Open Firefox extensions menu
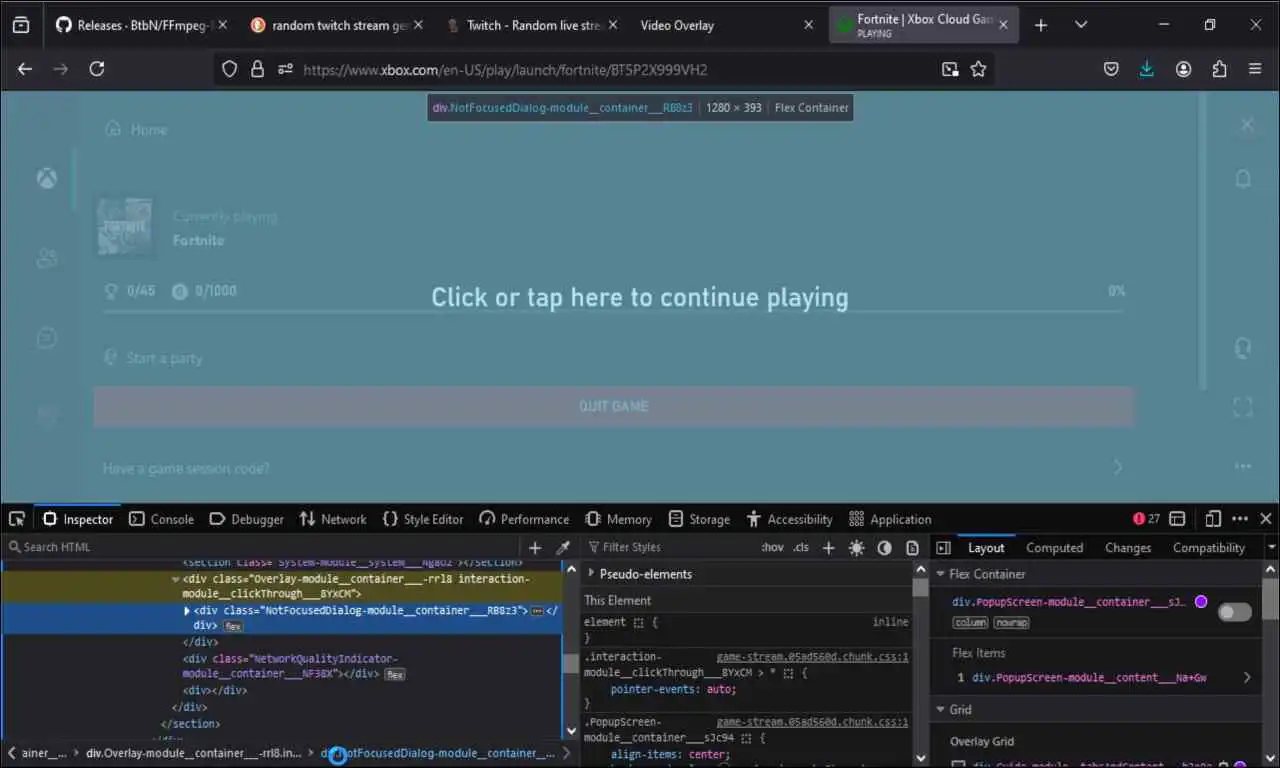Image resolution: width=1280 pixels, height=768 pixels. tap(1219, 69)
